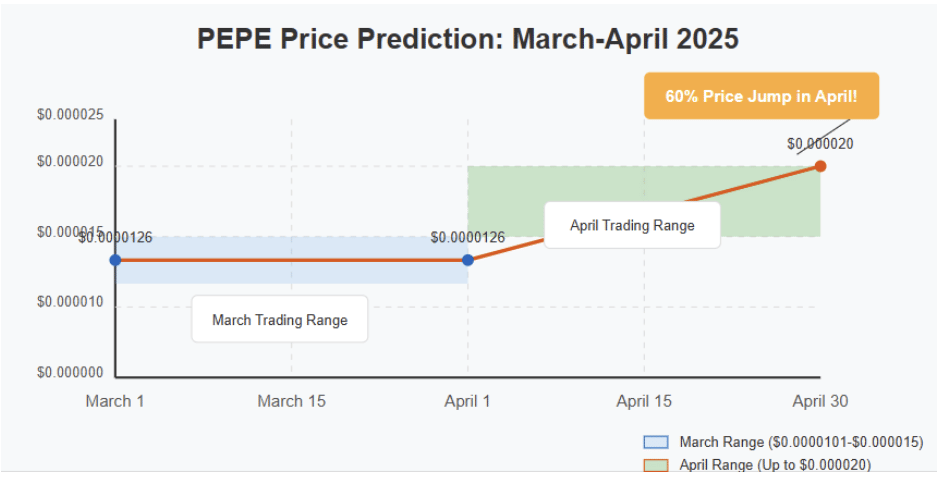Click the March 1 blue data point
This screenshot has width=946, height=490.
115,260
